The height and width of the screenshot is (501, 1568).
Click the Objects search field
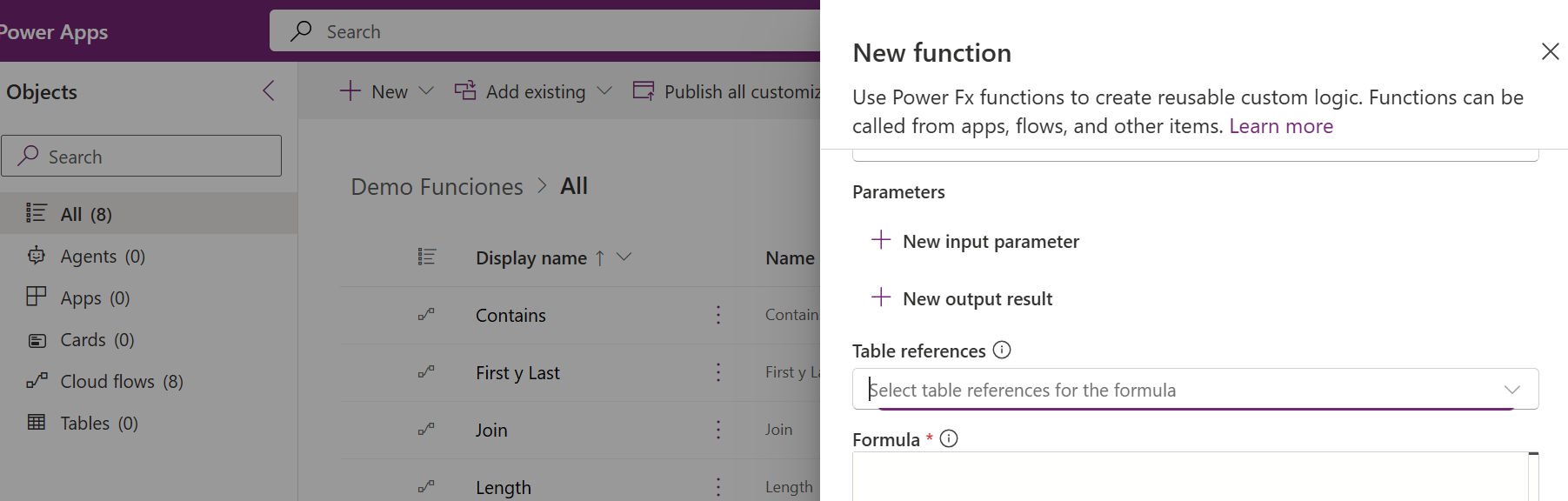[141, 156]
